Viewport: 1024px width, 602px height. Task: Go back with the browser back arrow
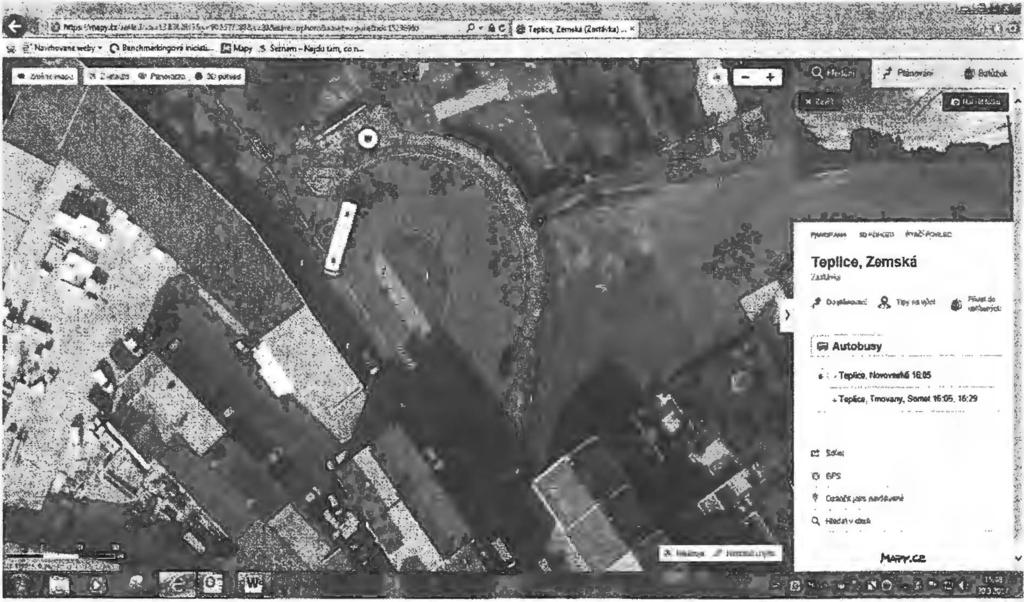(16, 26)
